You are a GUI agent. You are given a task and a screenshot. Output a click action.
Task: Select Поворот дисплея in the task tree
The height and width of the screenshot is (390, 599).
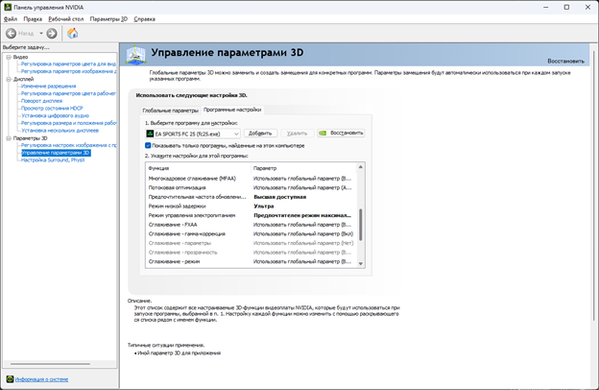click(42, 101)
